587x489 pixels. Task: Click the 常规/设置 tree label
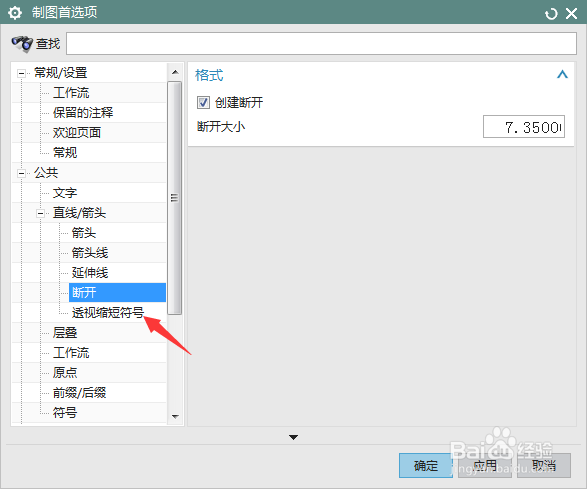coord(61,73)
